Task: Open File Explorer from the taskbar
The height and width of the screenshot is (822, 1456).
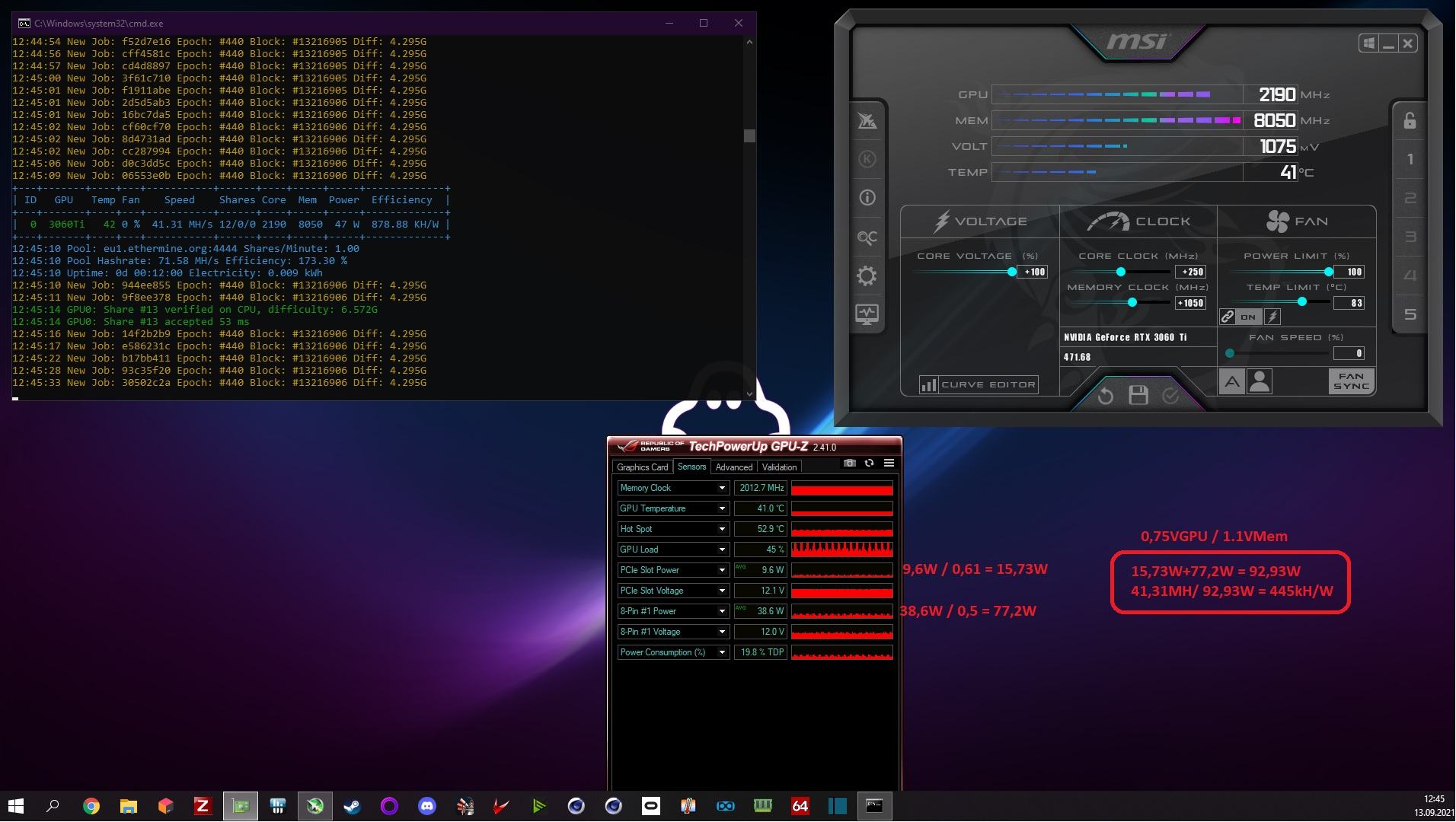Action: pos(128,806)
